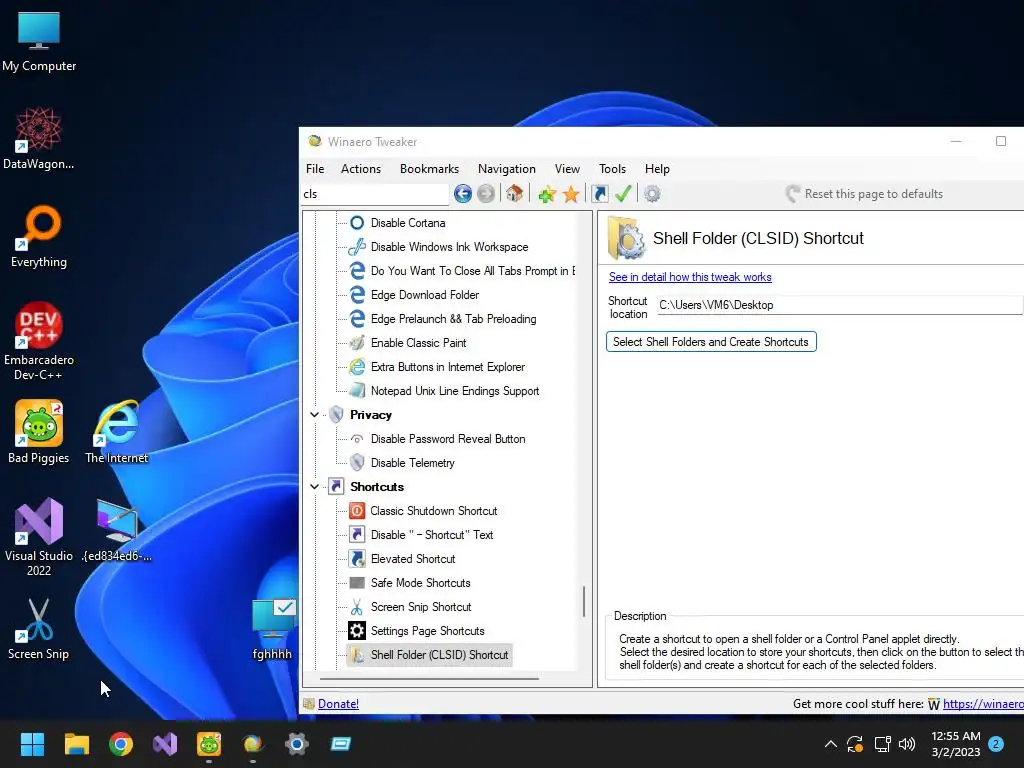This screenshot has width=1024, height=768.
Task: Open My Computer desktop icon
Action: (x=39, y=41)
